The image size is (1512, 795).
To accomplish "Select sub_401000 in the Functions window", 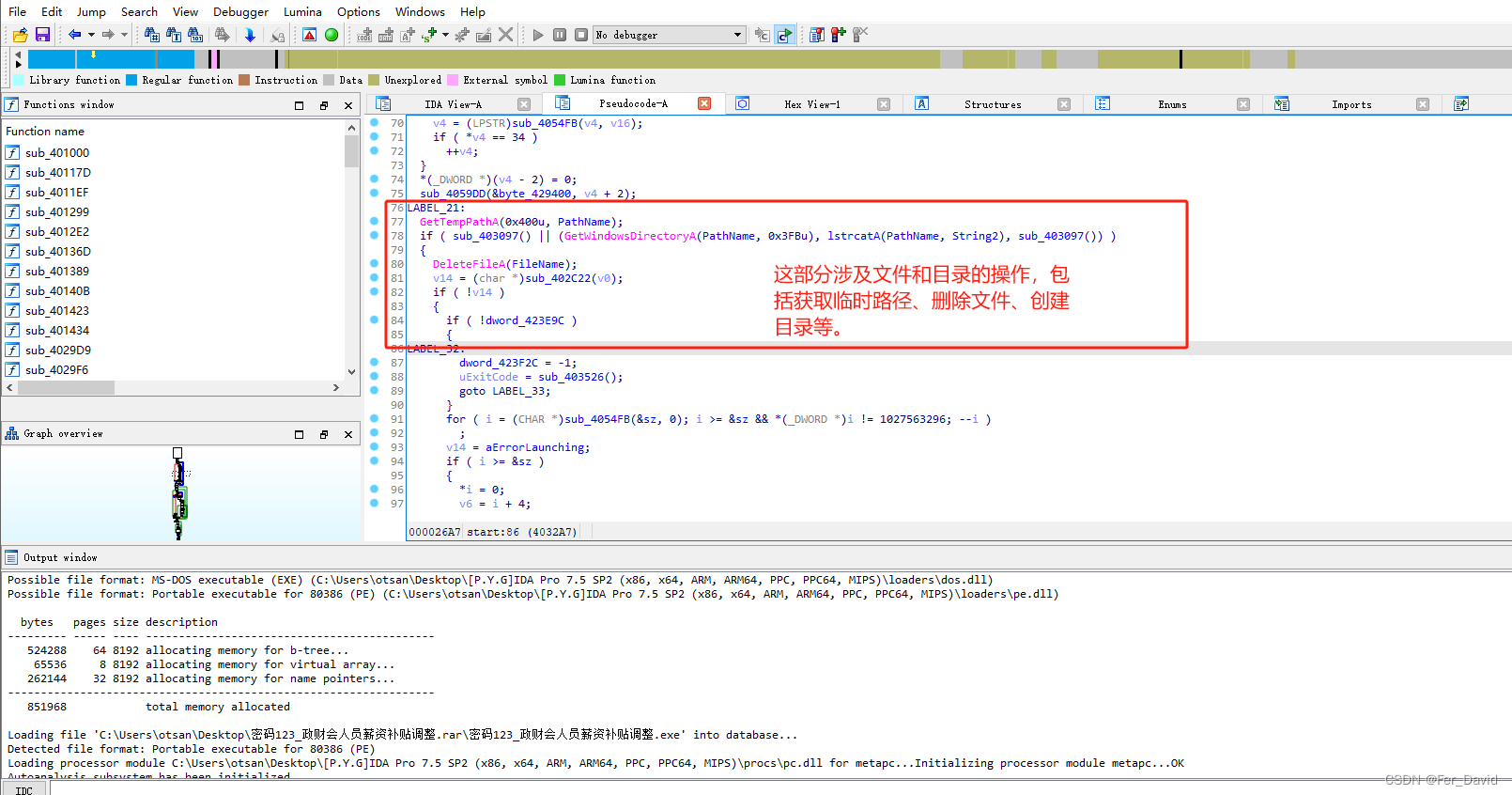I will 57,152.
